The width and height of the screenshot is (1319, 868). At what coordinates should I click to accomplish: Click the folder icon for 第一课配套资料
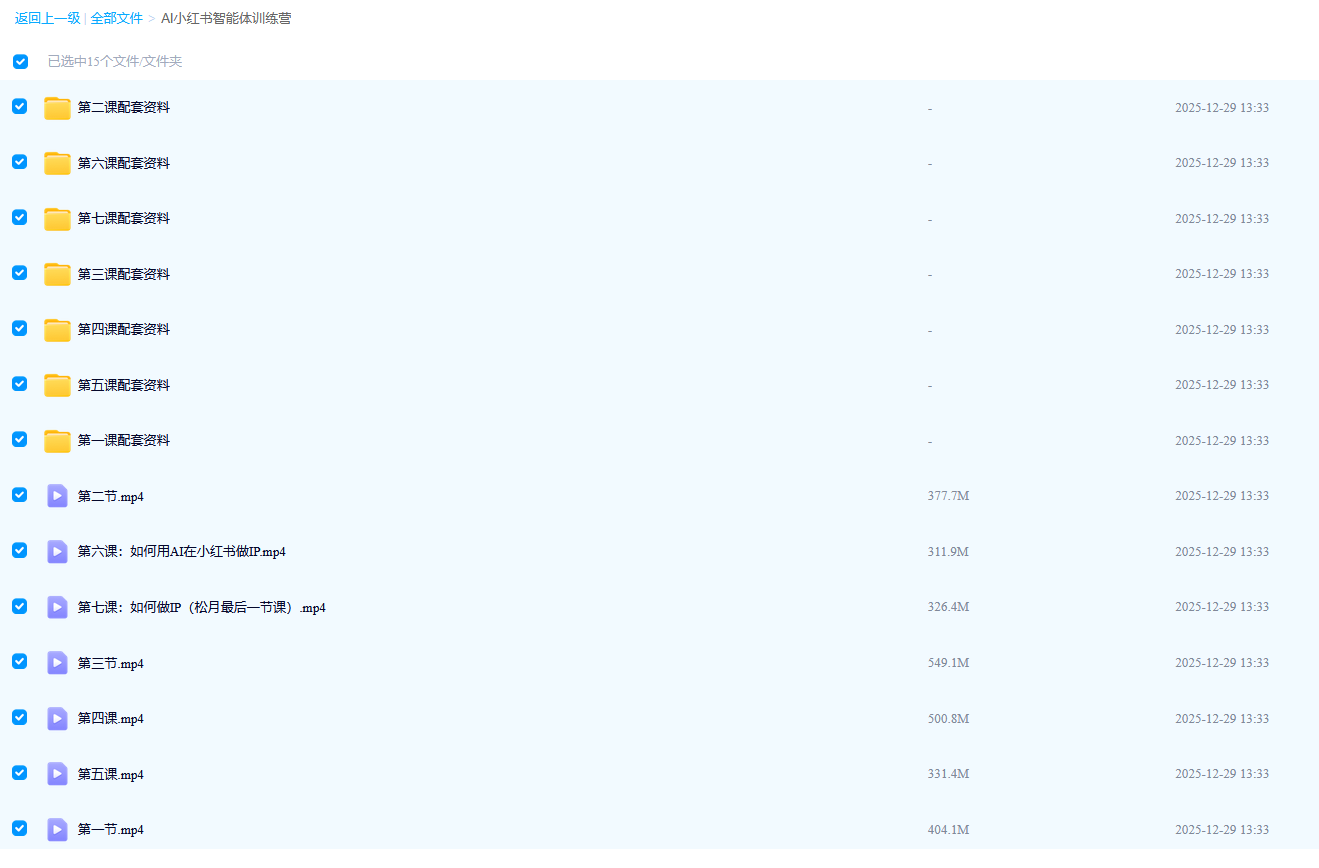[x=57, y=441]
